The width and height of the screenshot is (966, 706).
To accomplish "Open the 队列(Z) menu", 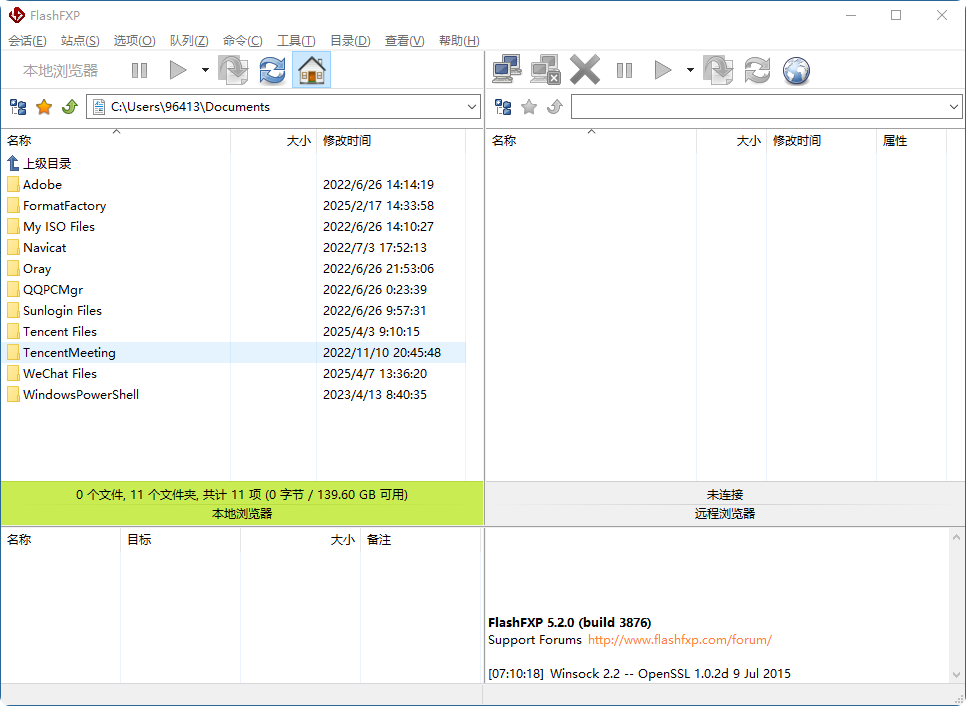I will (x=189, y=41).
